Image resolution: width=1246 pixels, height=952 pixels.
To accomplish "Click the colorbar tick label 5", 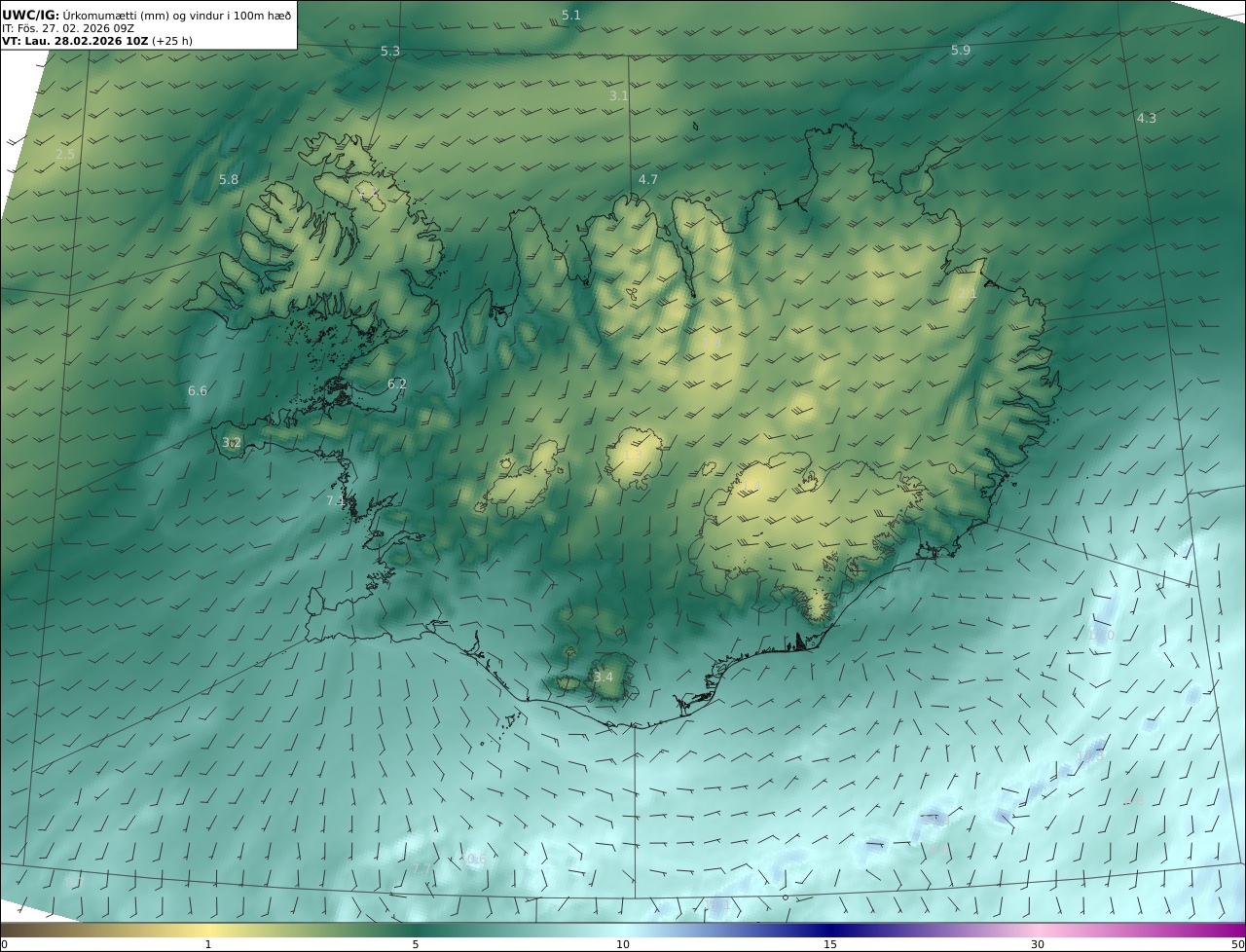I will coord(416,944).
